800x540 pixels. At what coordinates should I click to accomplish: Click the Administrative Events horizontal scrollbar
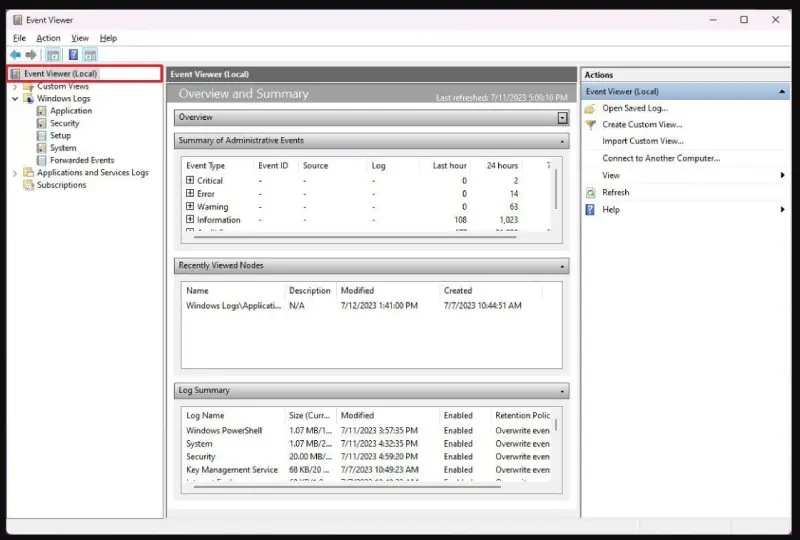click(x=356, y=236)
